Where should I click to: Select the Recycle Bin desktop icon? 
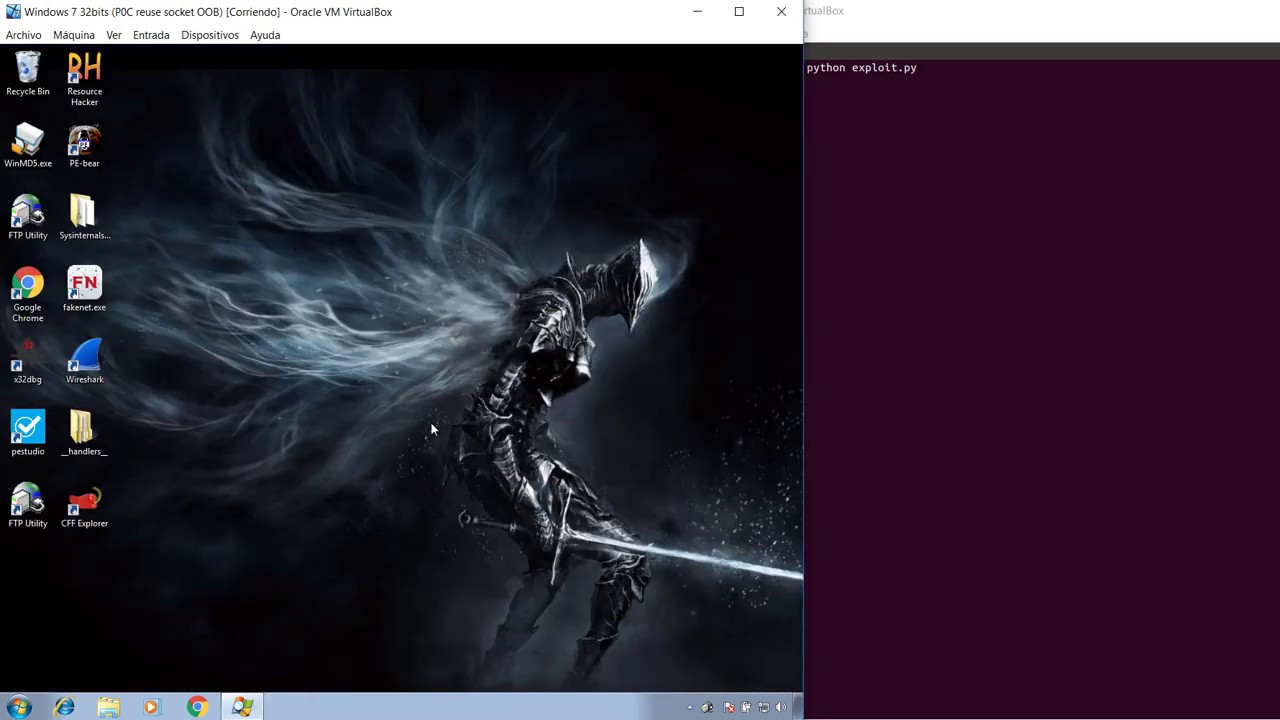click(x=28, y=75)
